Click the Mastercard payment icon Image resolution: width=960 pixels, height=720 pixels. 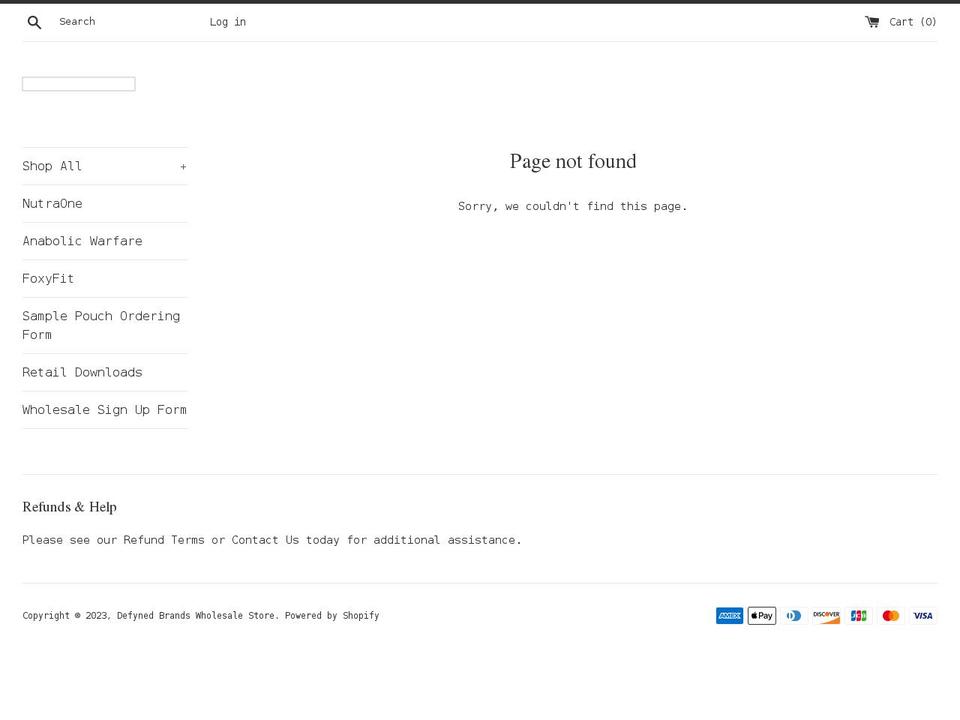click(x=891, y=615)
